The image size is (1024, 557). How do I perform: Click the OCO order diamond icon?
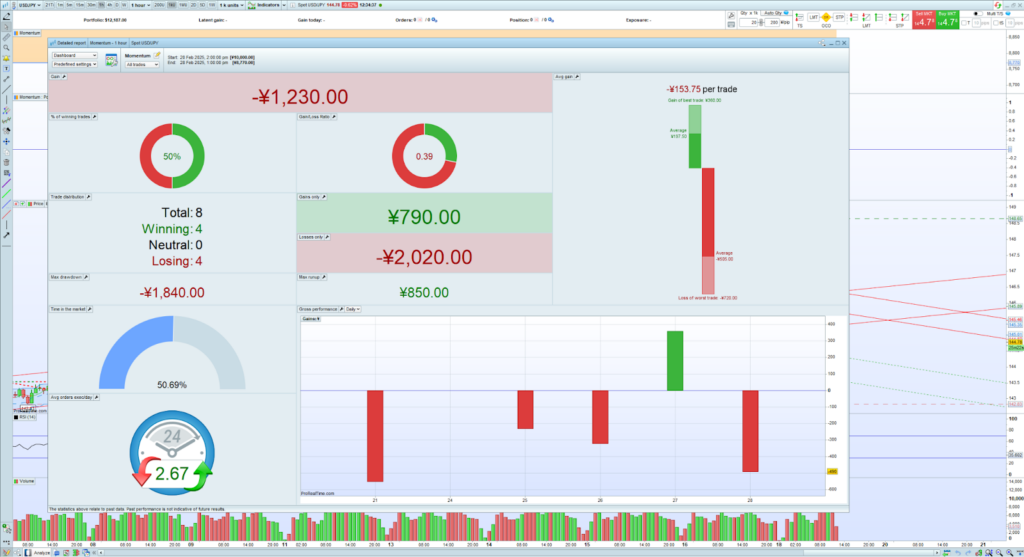825,19
